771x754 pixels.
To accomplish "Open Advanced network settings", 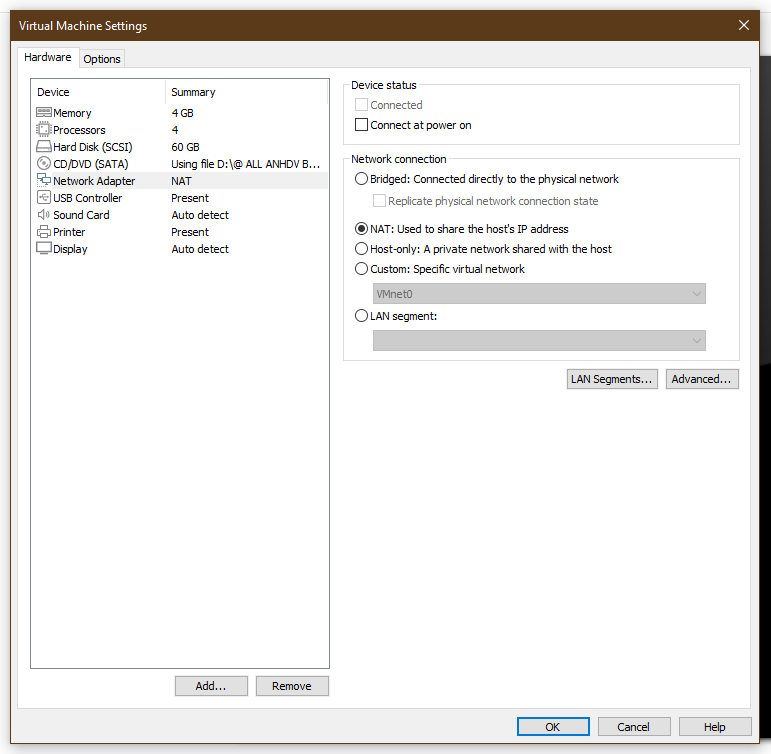I will pos(702,379).
